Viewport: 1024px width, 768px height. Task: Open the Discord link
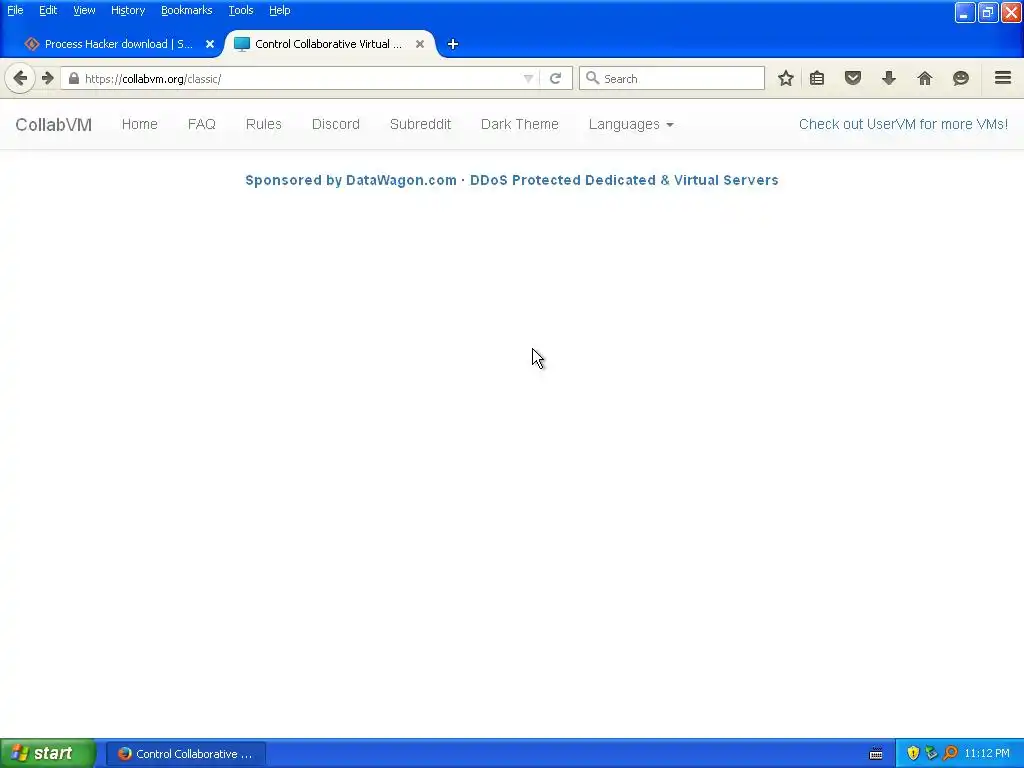click(336, 124)
